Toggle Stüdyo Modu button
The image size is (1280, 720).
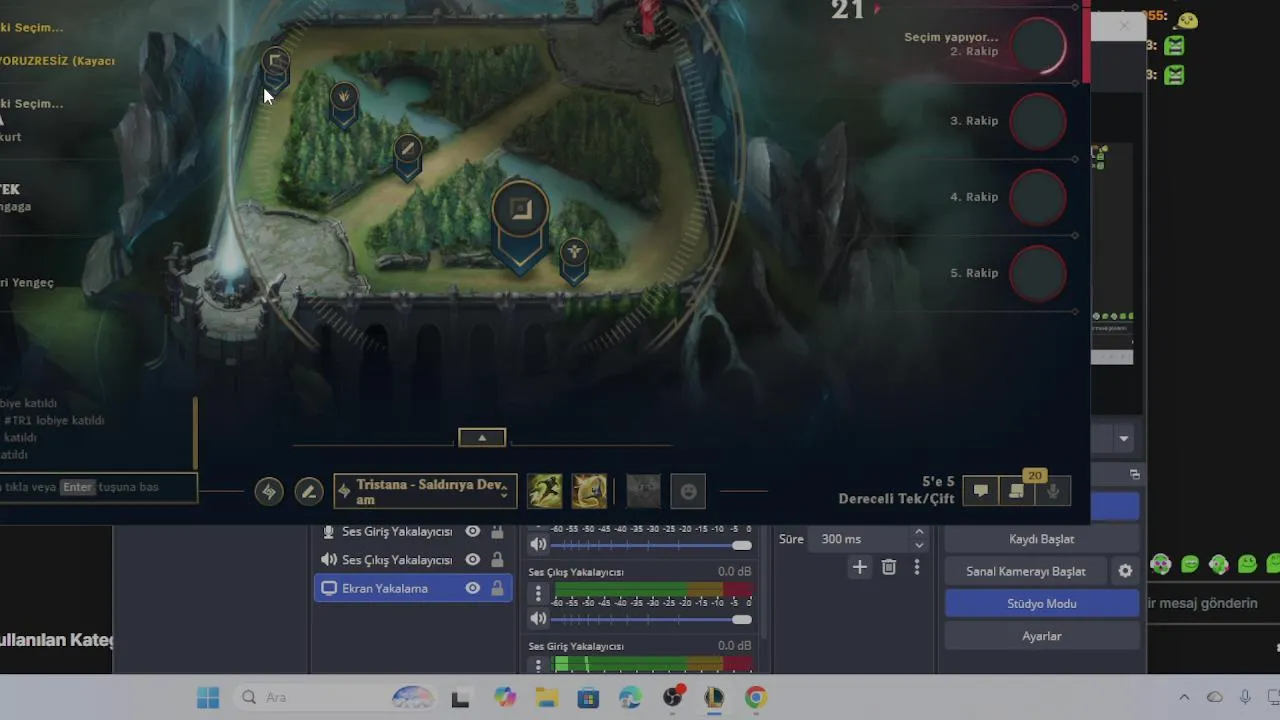click(1041, 603)
